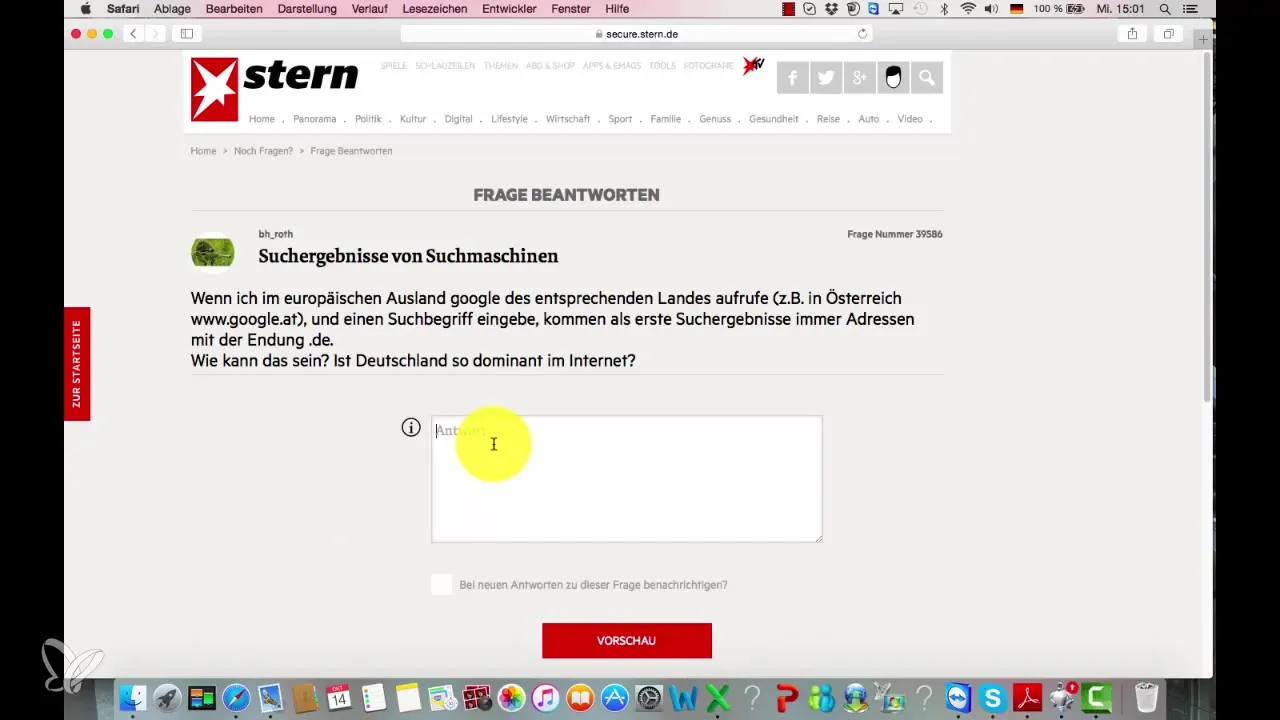Open Gesundheit section in navigation
This screenshot has height=720, width=1280.
(x=774, y=119)
